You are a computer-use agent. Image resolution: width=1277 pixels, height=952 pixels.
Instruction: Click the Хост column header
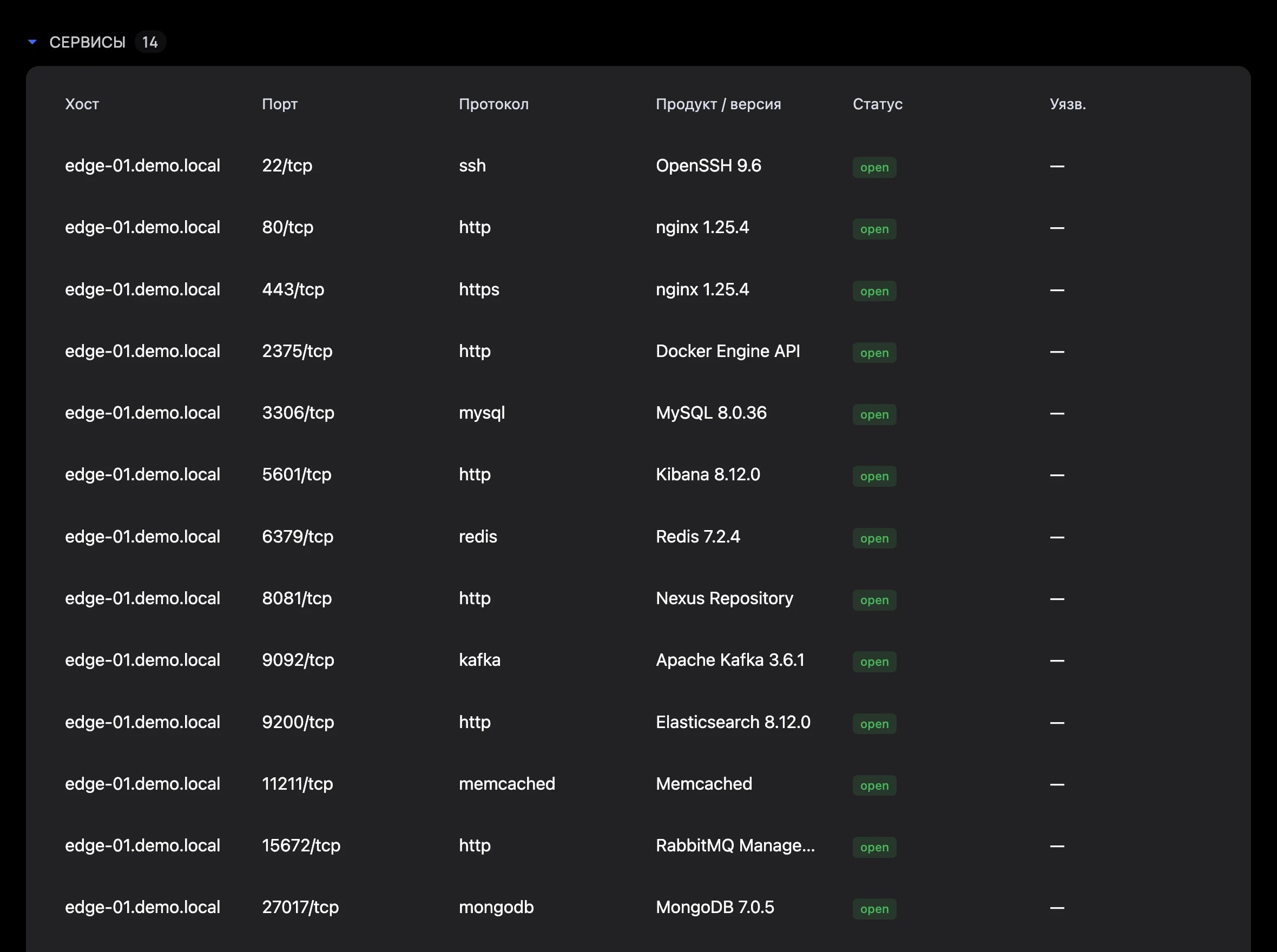click(82, 104)
